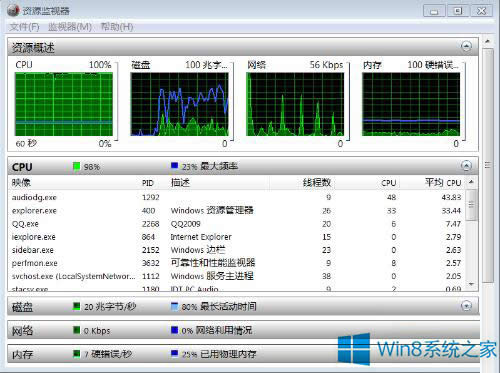The height and width of the screenshot is (373, 500).
Task: Sort by the CPU column header
Action: click(x=389, y=183)
